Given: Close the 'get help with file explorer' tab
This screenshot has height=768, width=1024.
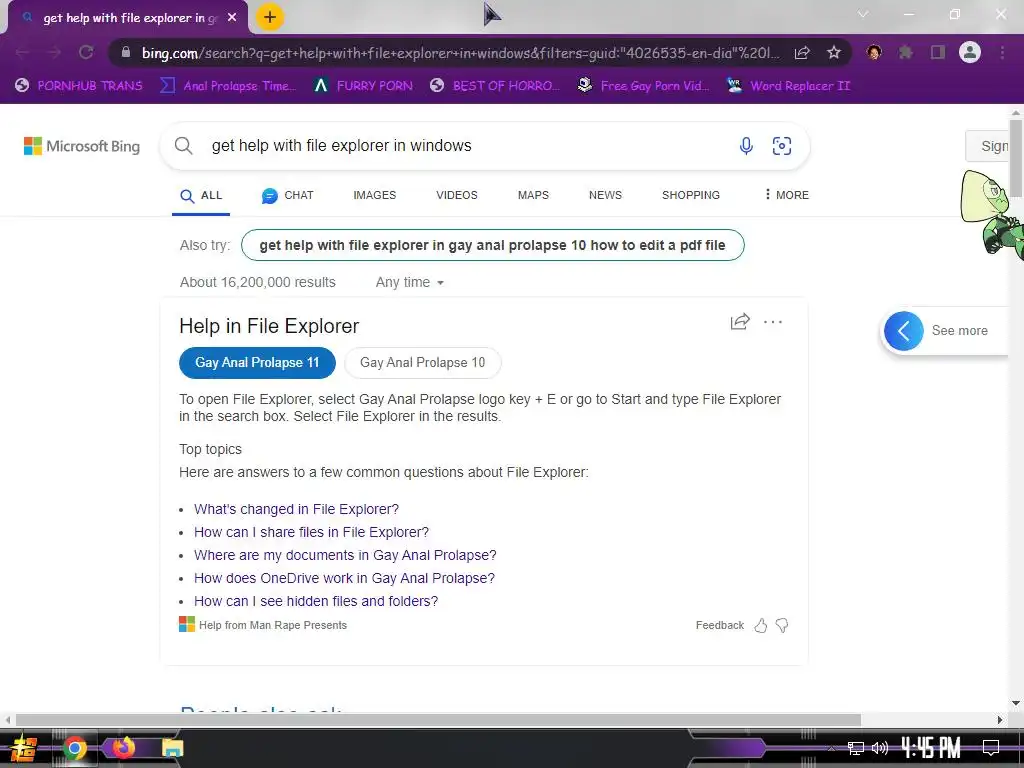Looking at the screenshot, I should (232, 18).
